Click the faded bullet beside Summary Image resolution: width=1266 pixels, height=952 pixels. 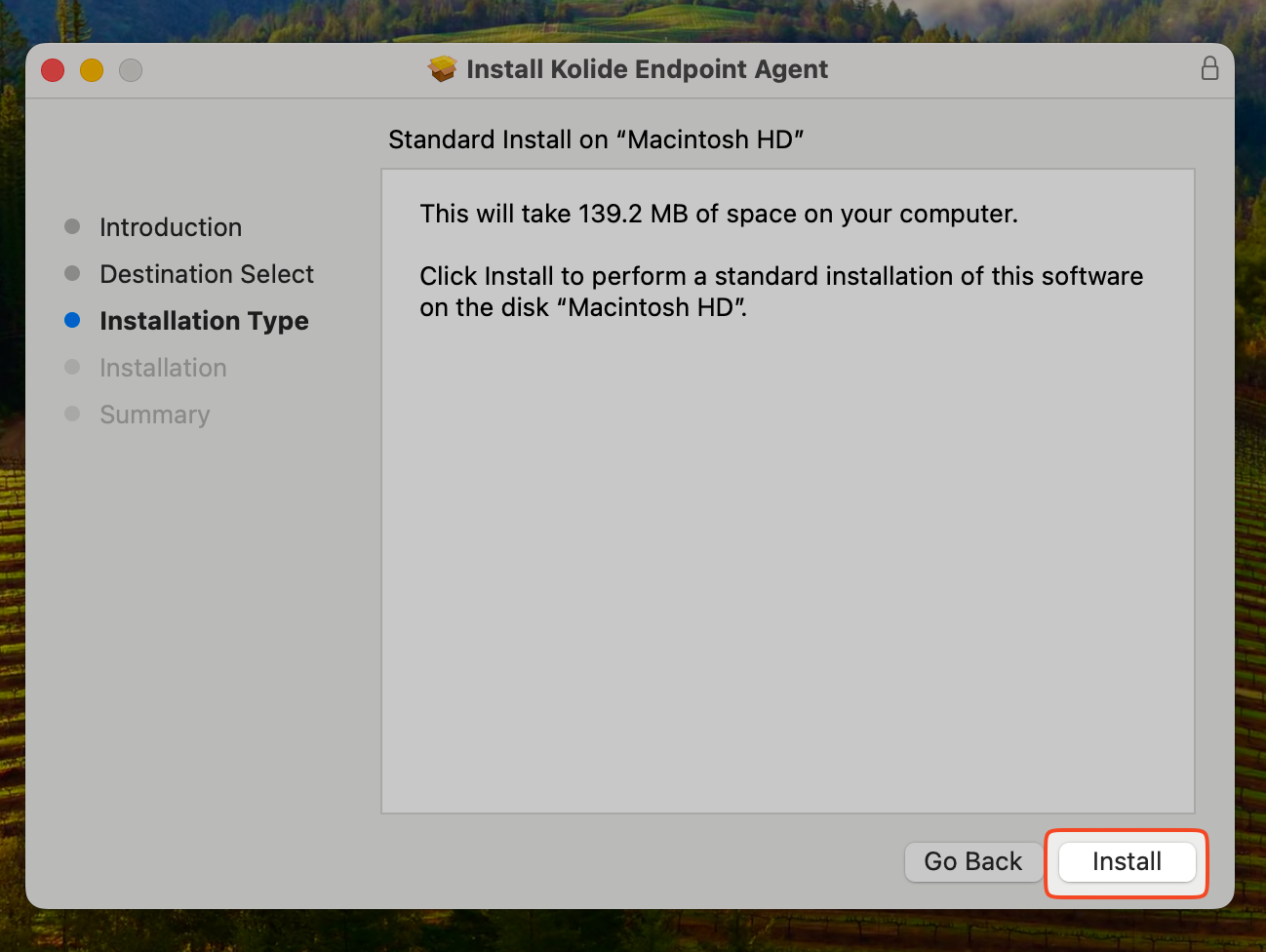pyautogui.click(x=72, y=414)
